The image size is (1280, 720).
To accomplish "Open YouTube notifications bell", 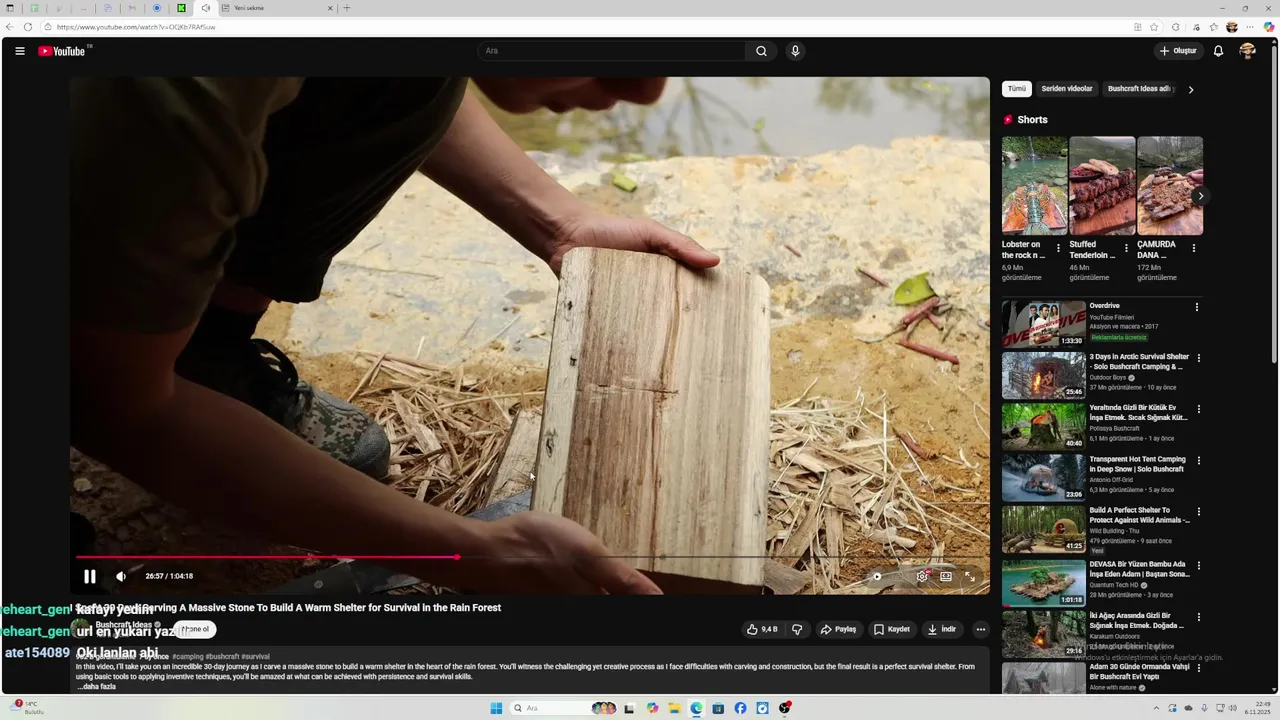I will point(1218,51).
